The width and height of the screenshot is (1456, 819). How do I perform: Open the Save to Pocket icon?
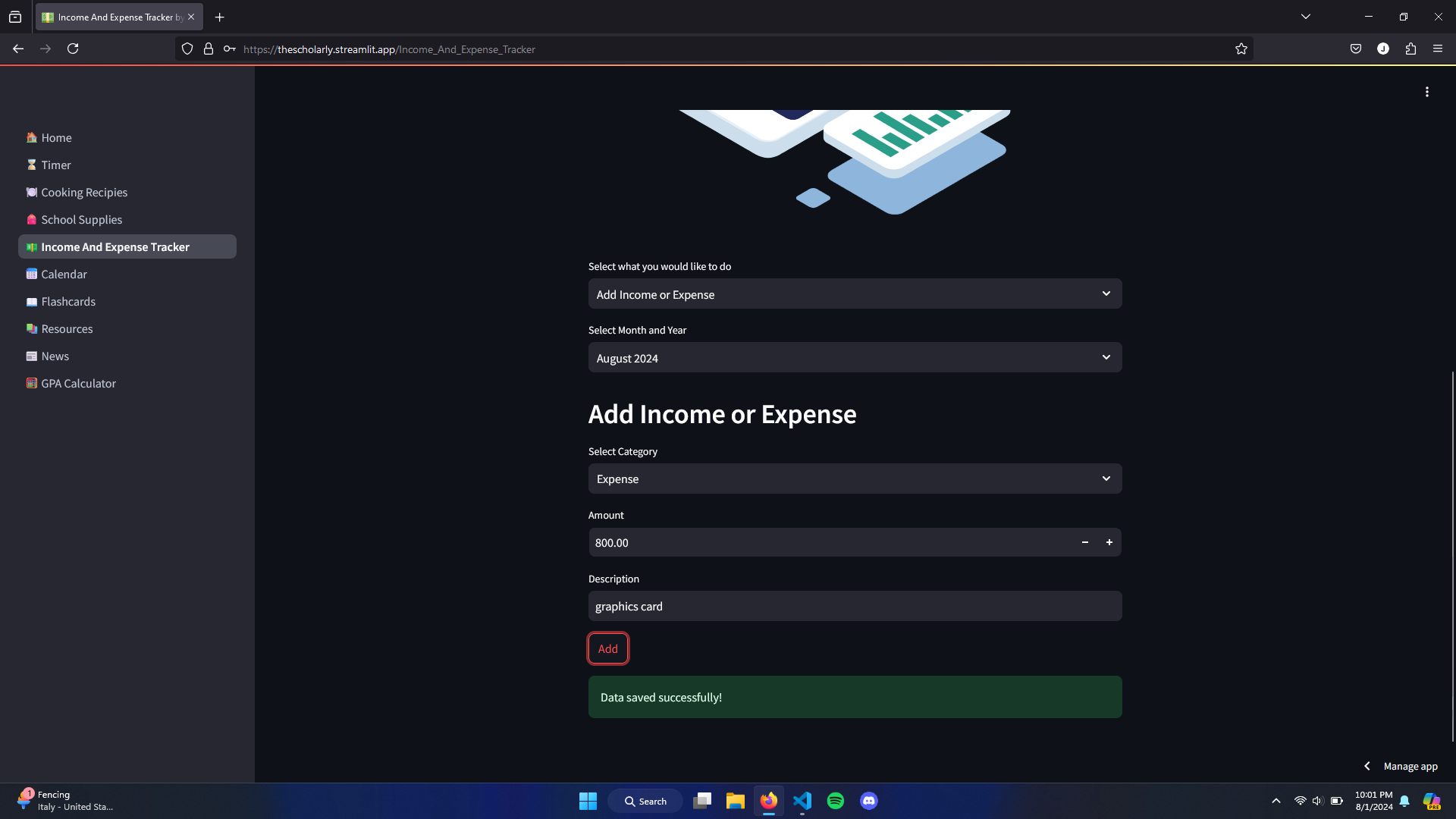click(x=1355, y=49)
